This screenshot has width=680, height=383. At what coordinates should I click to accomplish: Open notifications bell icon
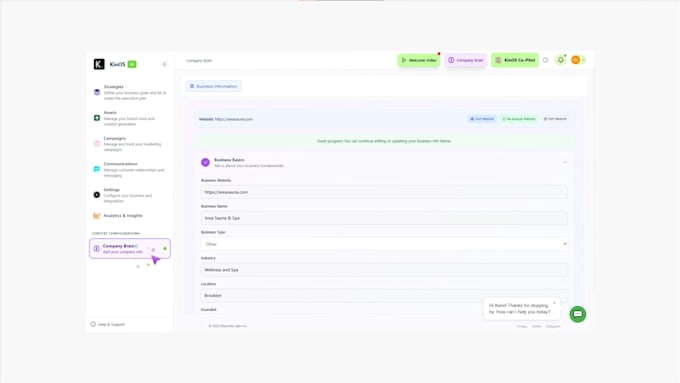tap(561, 60)
